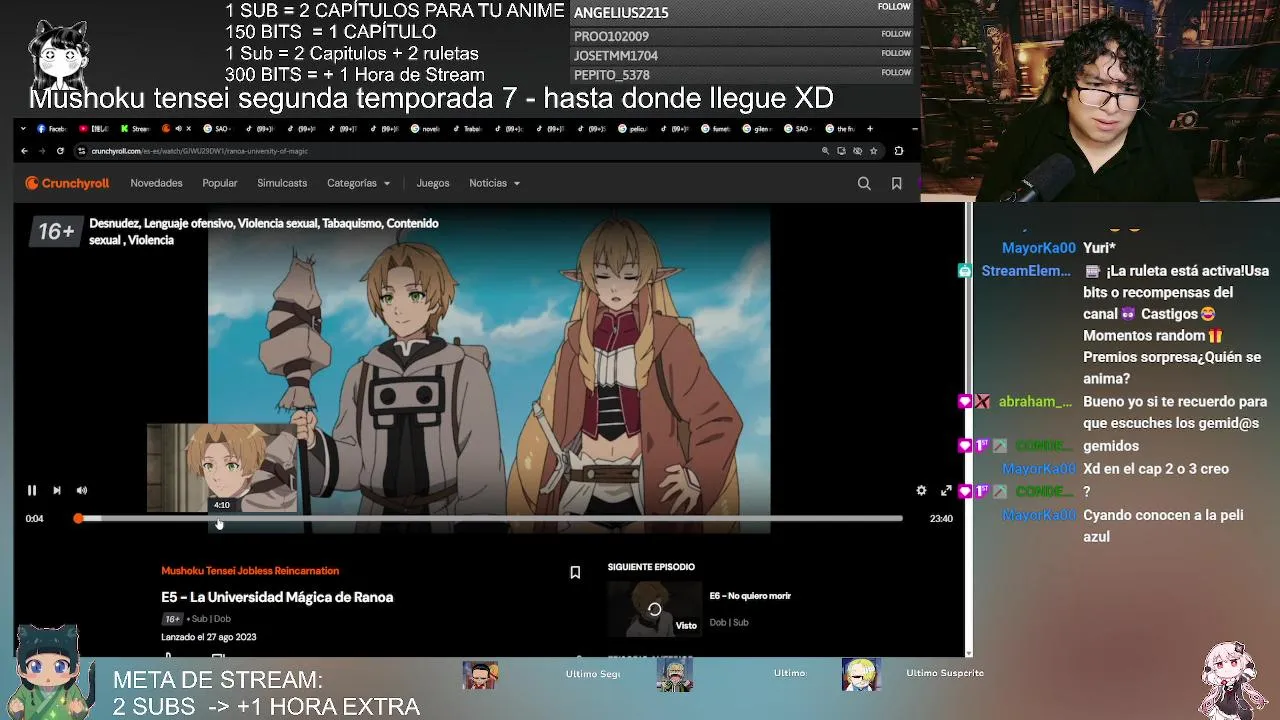Switch to the Facebook browser tab
This screenshot has height=720, width=1280.
pyautogui.click(x=51, y=128)
